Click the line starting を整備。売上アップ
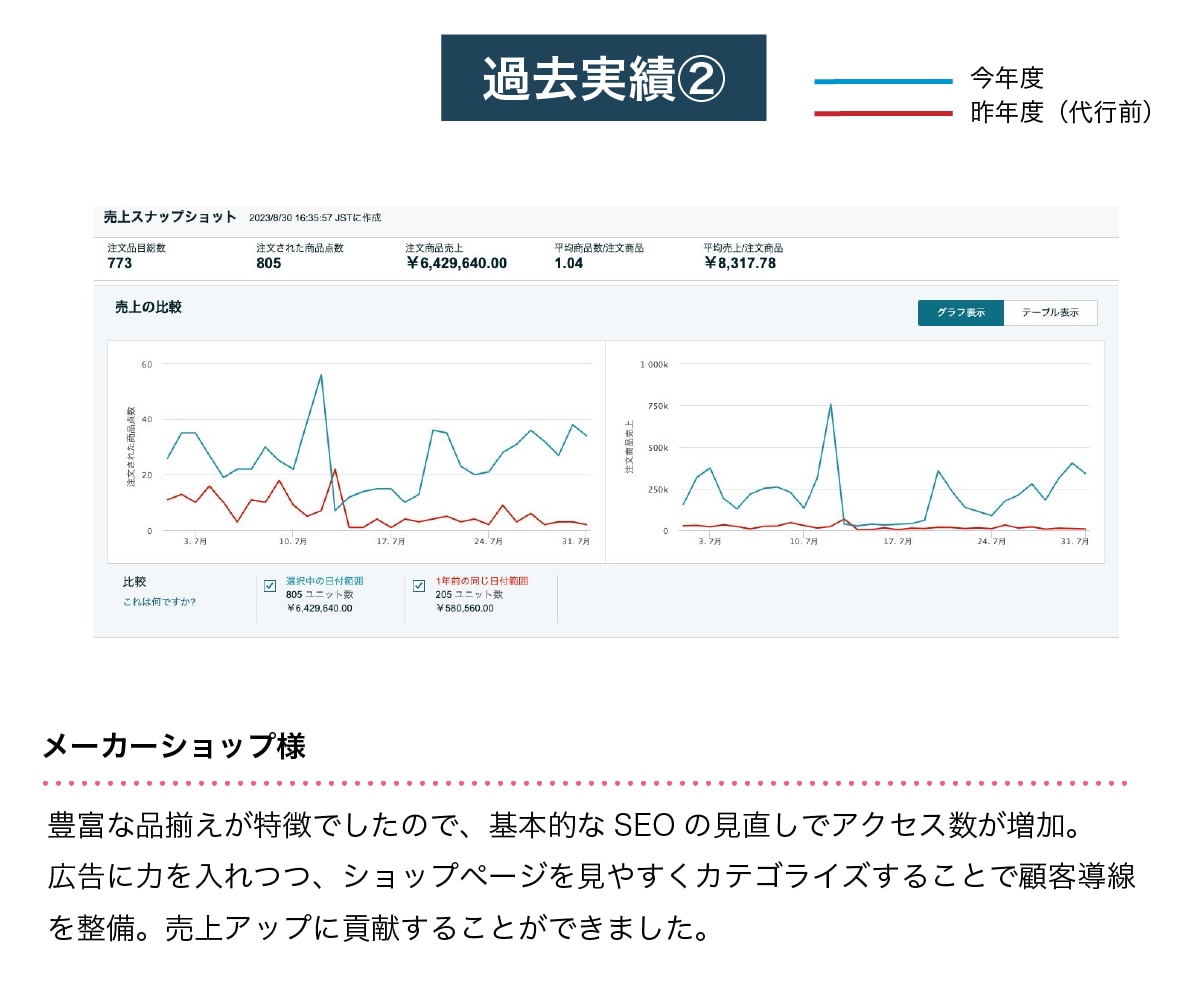This screenshot has height=1000, width=1200. pyautogui.click(x=379, y=928)
